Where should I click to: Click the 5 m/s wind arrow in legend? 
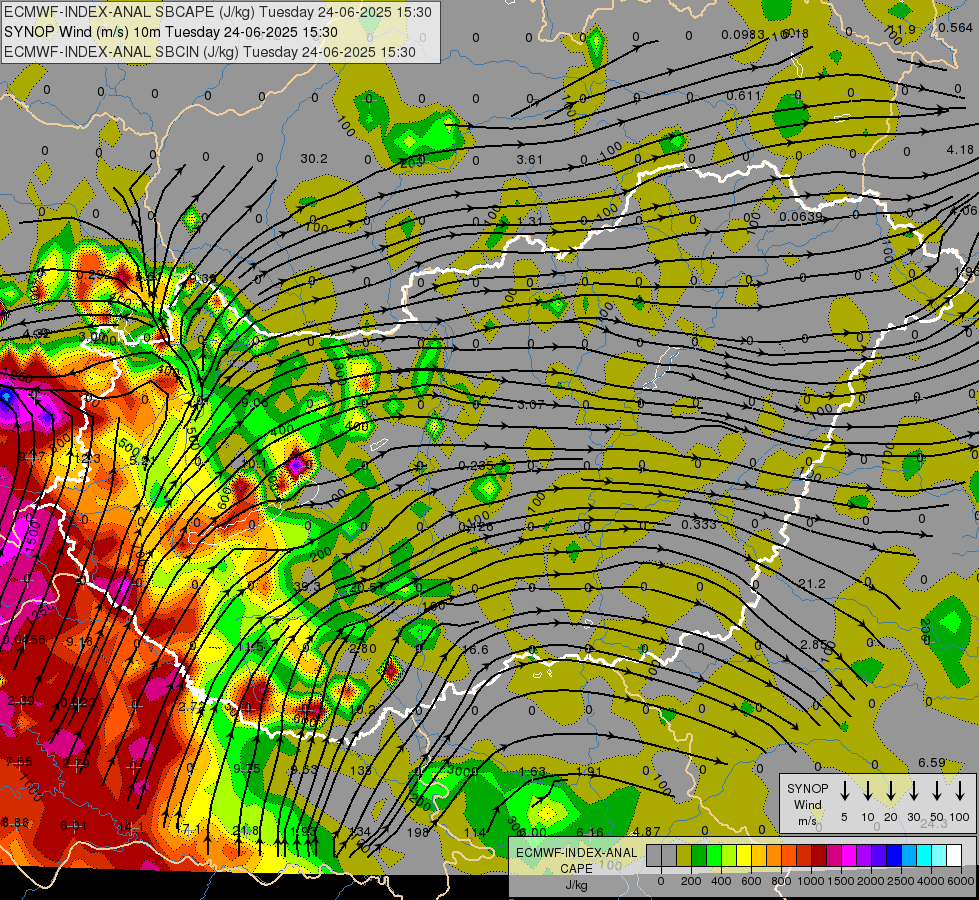tap(844, 791)
